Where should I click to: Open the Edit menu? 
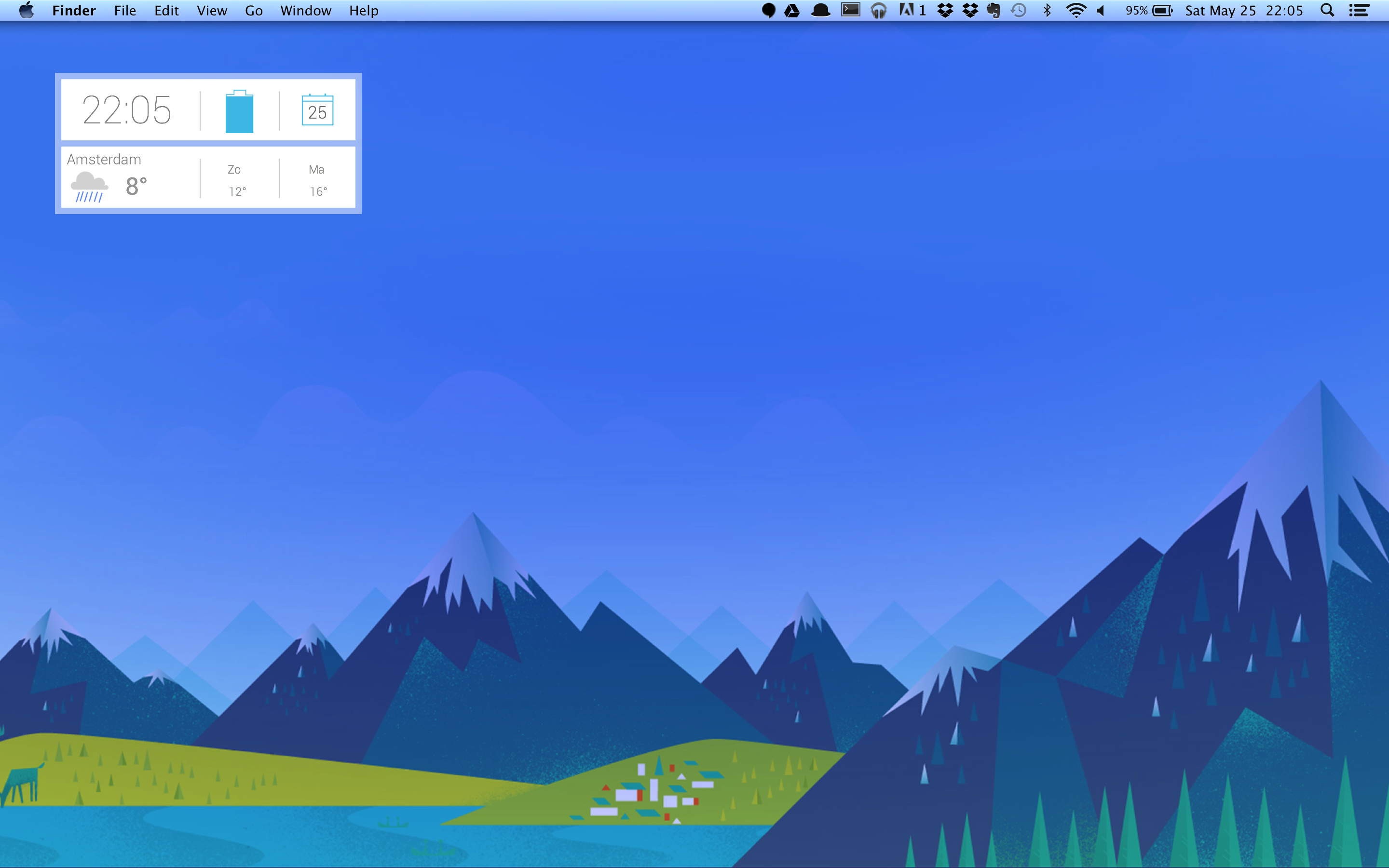tap(166, 11)
